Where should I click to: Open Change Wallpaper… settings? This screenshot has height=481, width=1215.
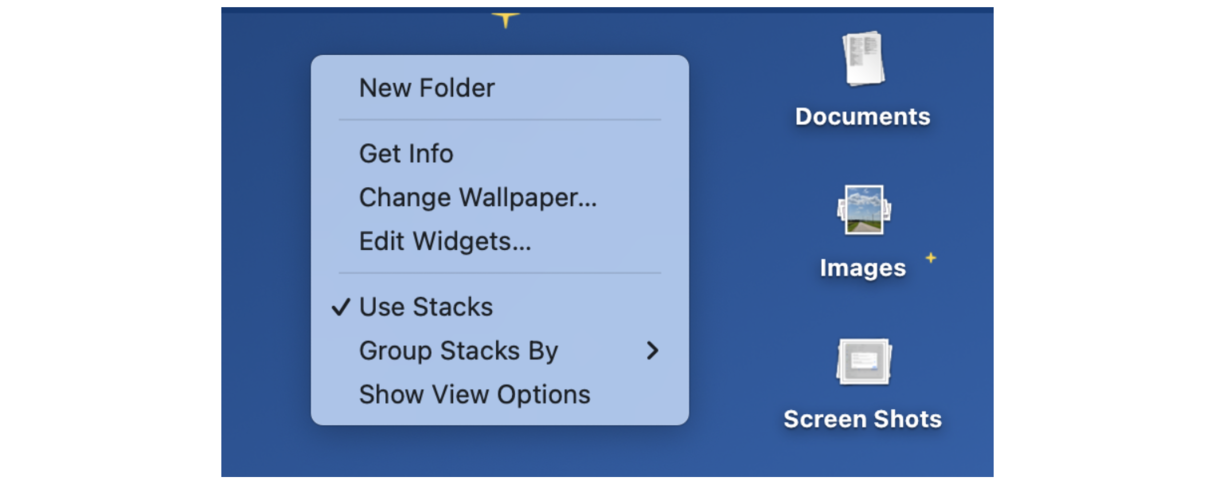[478, 198]
